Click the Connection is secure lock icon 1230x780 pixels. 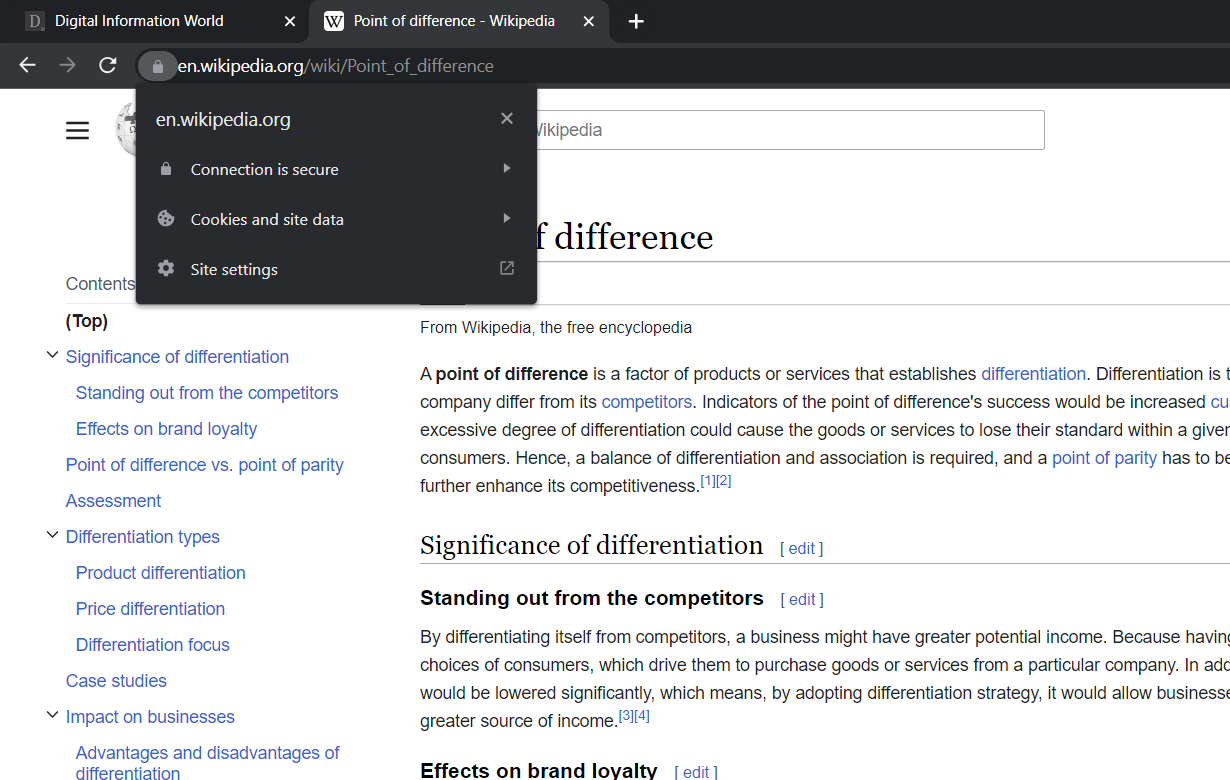(166, 169)
